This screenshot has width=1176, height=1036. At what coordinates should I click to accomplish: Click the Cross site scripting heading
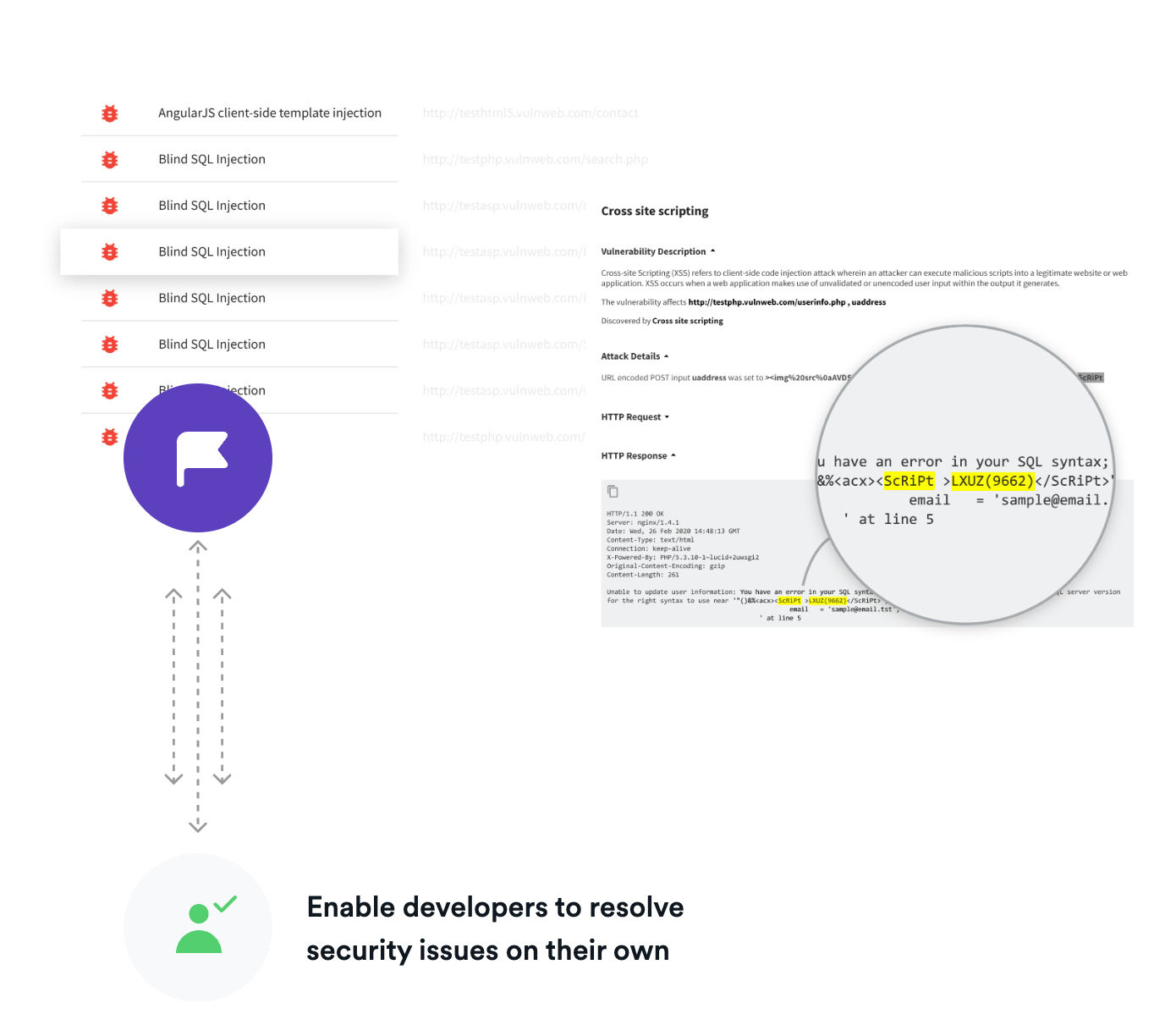tap(655, 212)
